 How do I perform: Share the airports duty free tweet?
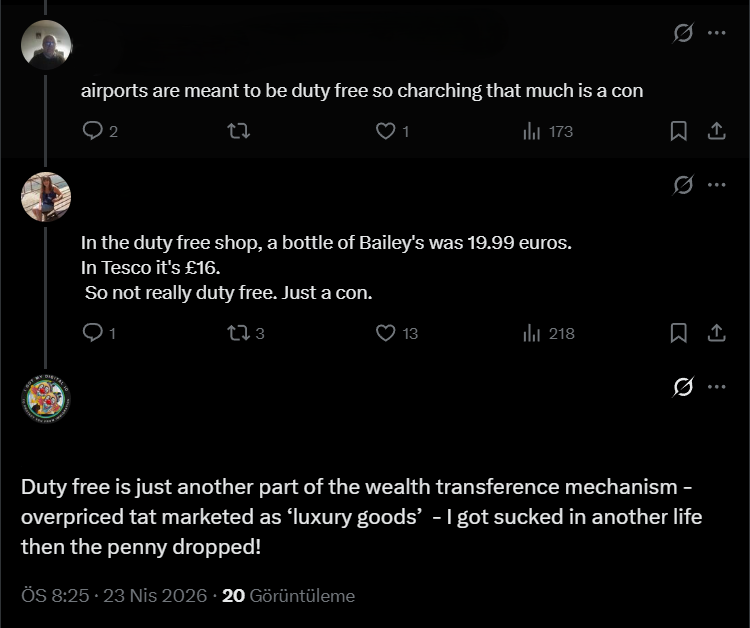(x=716, y=131)
